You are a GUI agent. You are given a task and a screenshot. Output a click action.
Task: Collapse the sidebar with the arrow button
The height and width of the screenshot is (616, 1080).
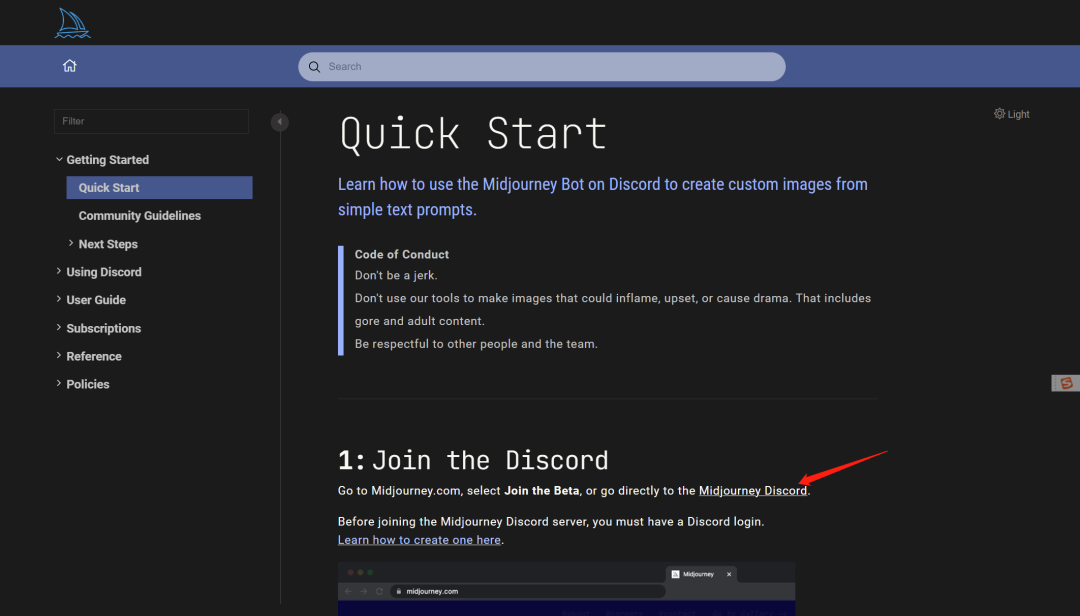point(280,122)
